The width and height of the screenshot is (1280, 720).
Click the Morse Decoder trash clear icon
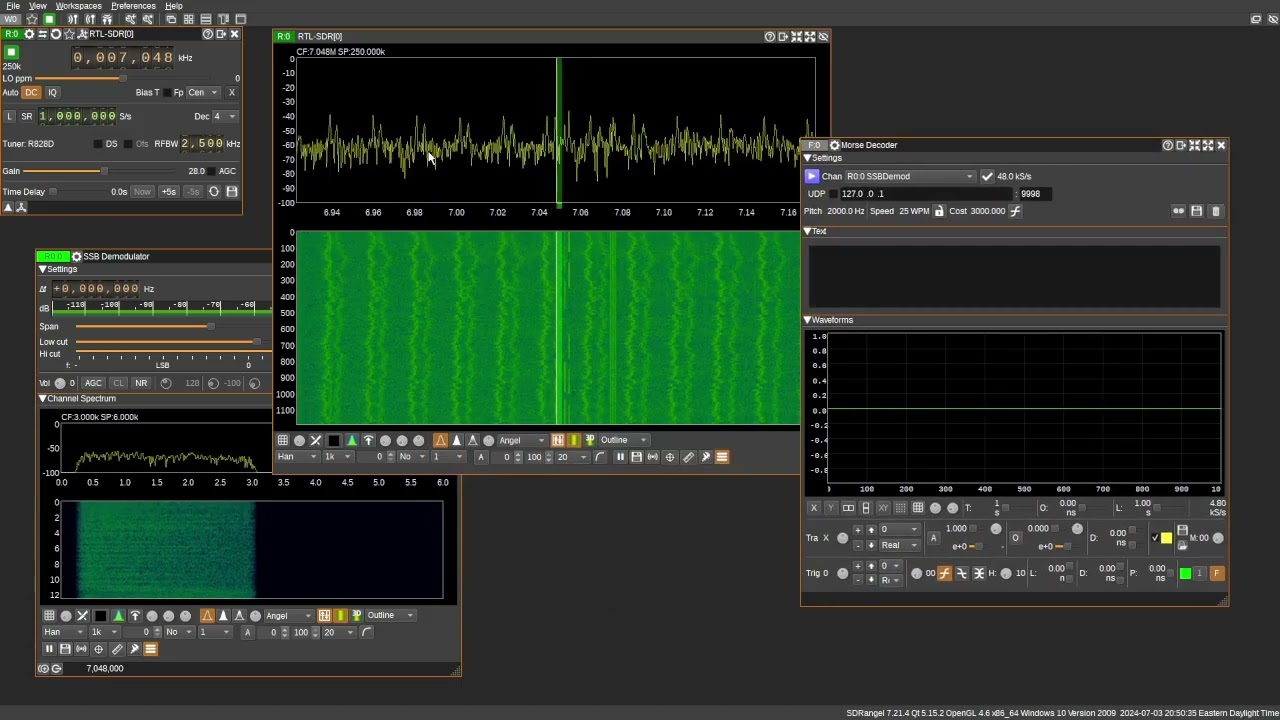pyautogui.click(x=1216, y=211)
